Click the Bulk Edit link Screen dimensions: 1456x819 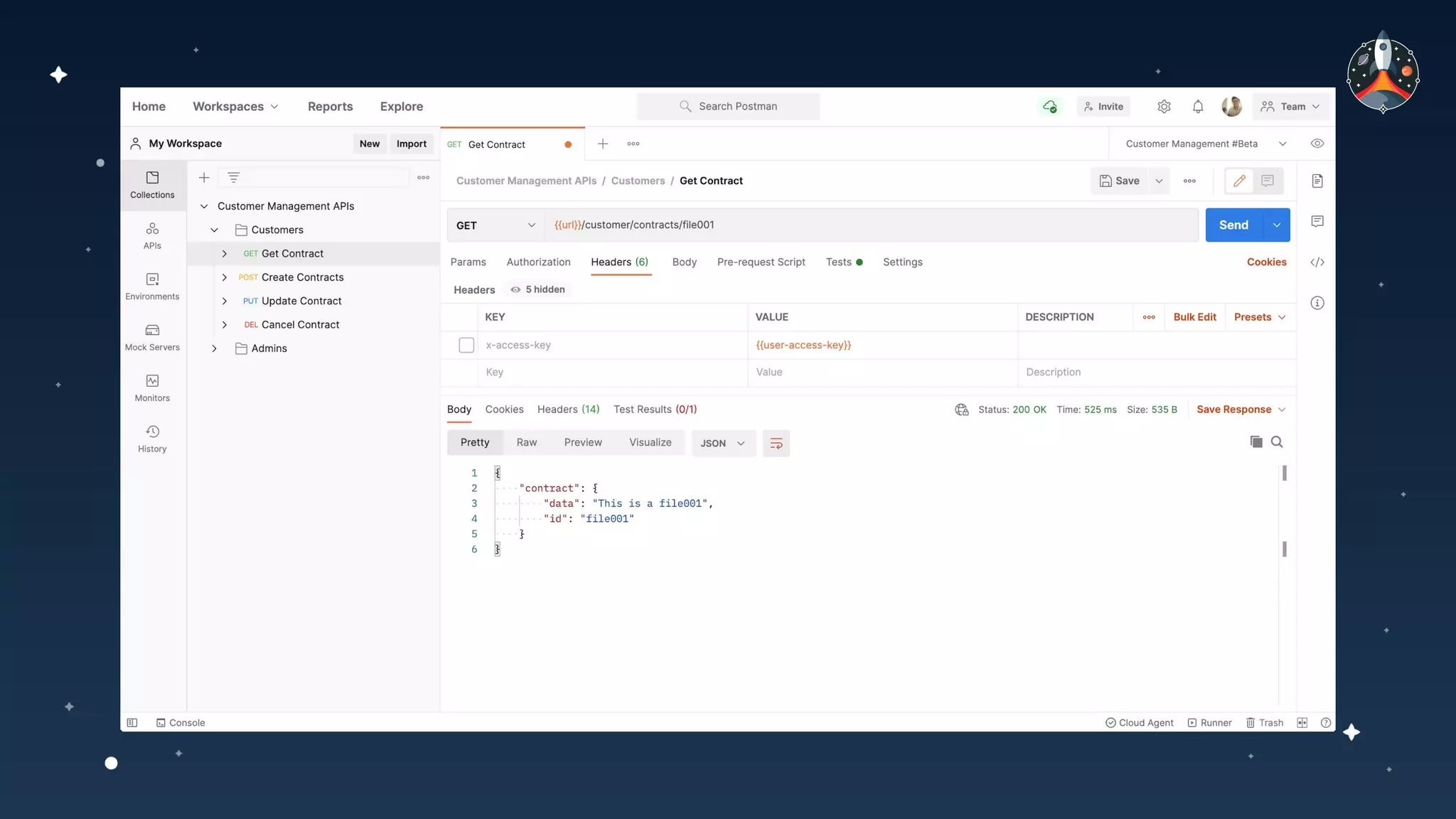[1194, 317]
